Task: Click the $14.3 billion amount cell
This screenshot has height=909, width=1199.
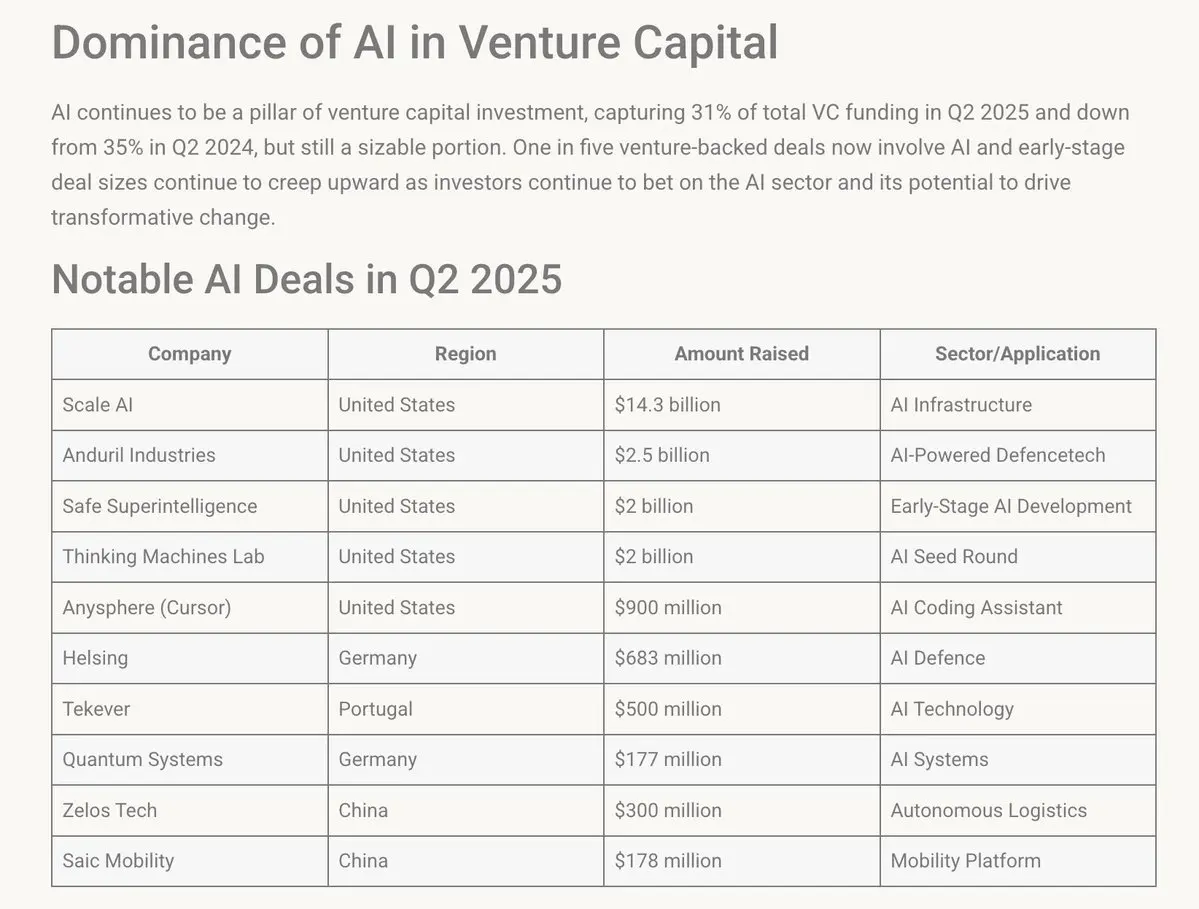Action: 742,404
